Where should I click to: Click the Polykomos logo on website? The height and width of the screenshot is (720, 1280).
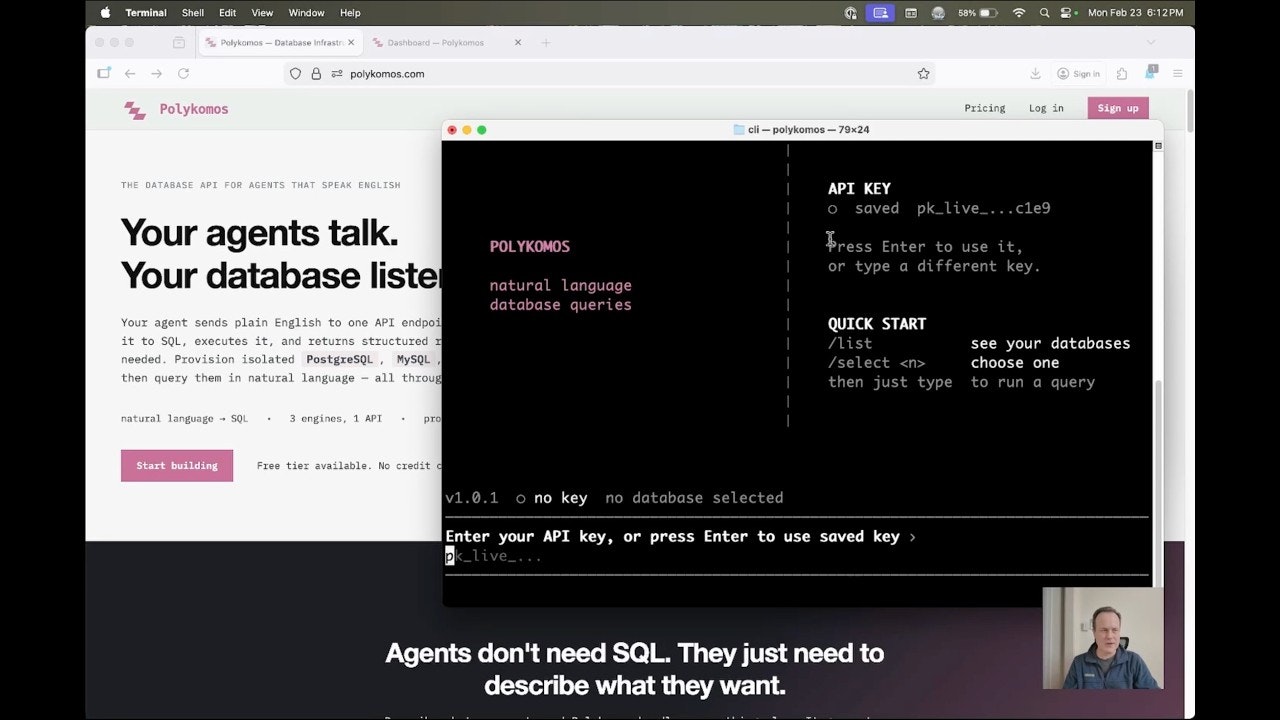point(176,109)
